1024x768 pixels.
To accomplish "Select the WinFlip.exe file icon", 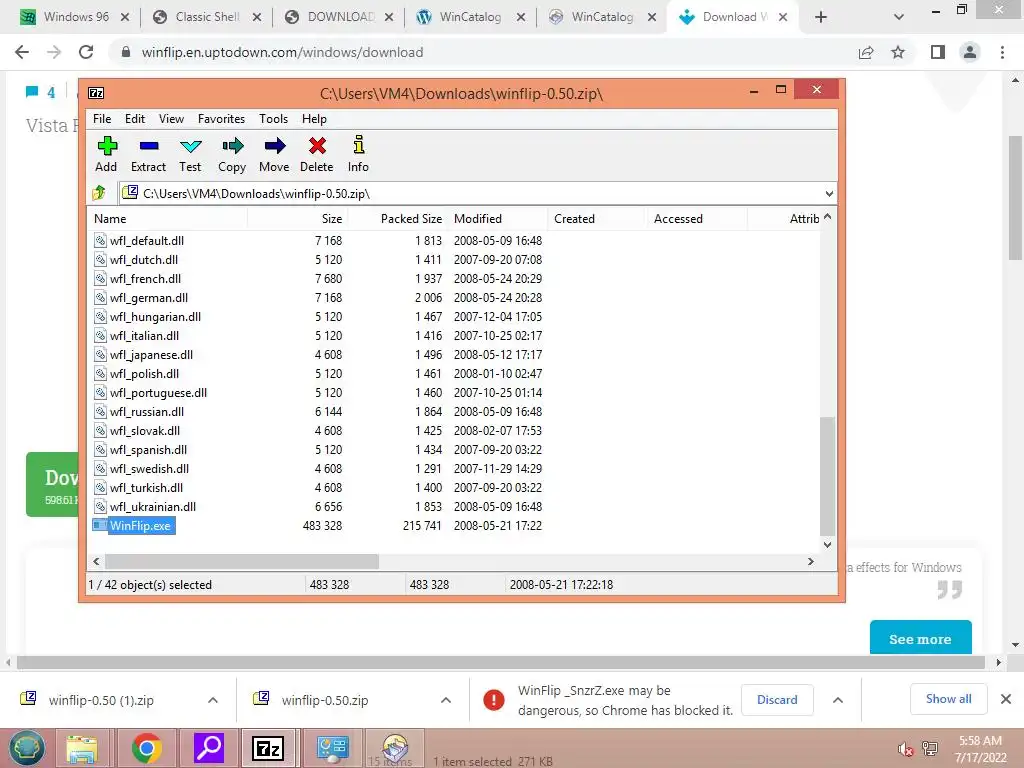I will tap(99, 526).
